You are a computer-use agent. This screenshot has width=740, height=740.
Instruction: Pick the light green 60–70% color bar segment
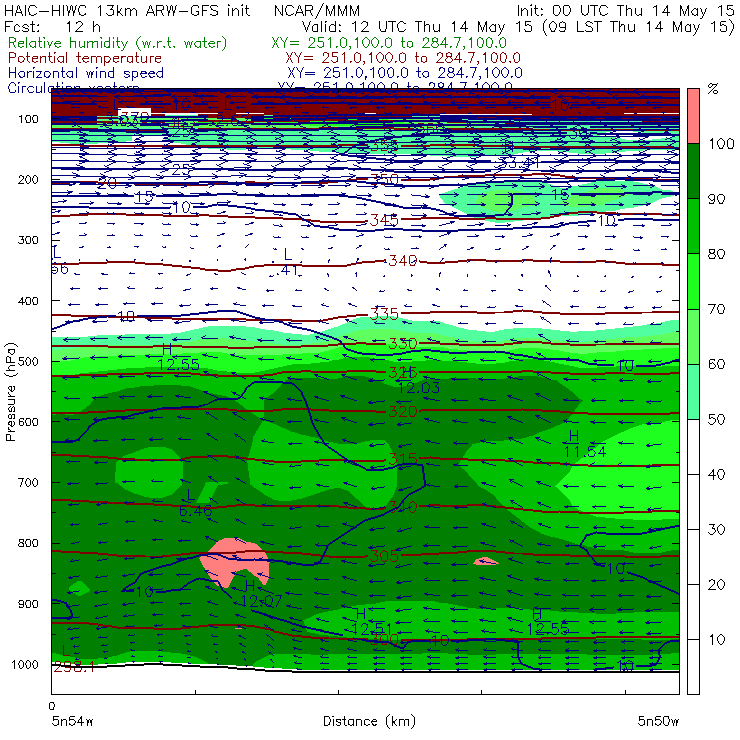(x=693, y=336)
